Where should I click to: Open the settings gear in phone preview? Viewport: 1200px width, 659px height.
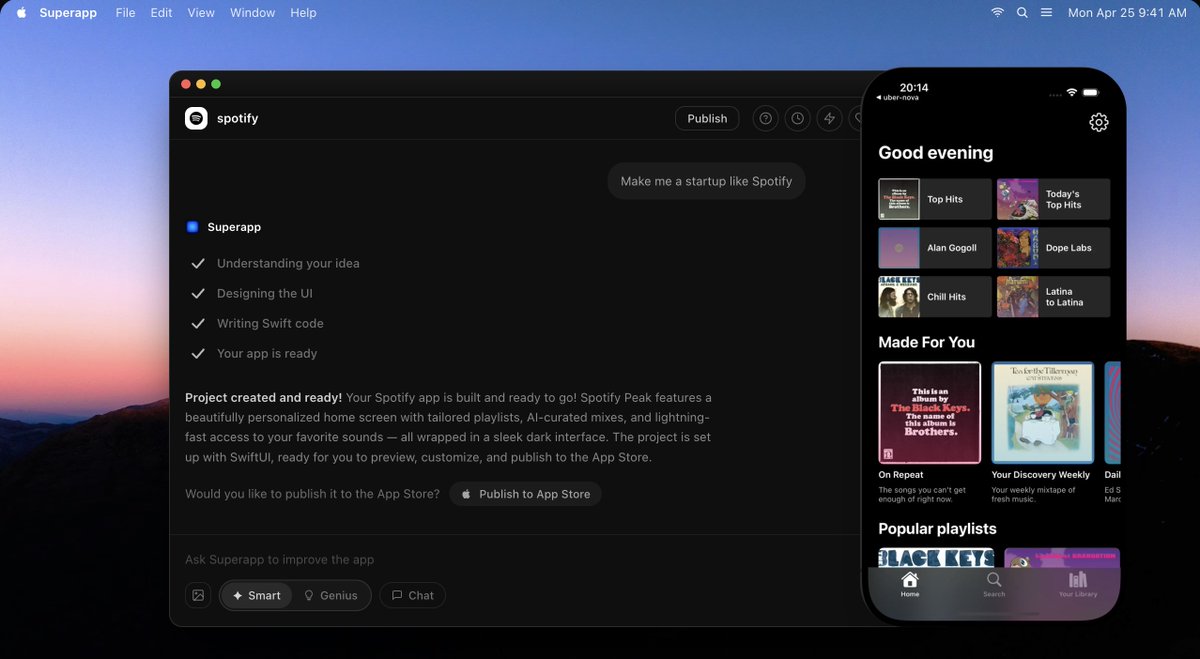click(1098, 122)
